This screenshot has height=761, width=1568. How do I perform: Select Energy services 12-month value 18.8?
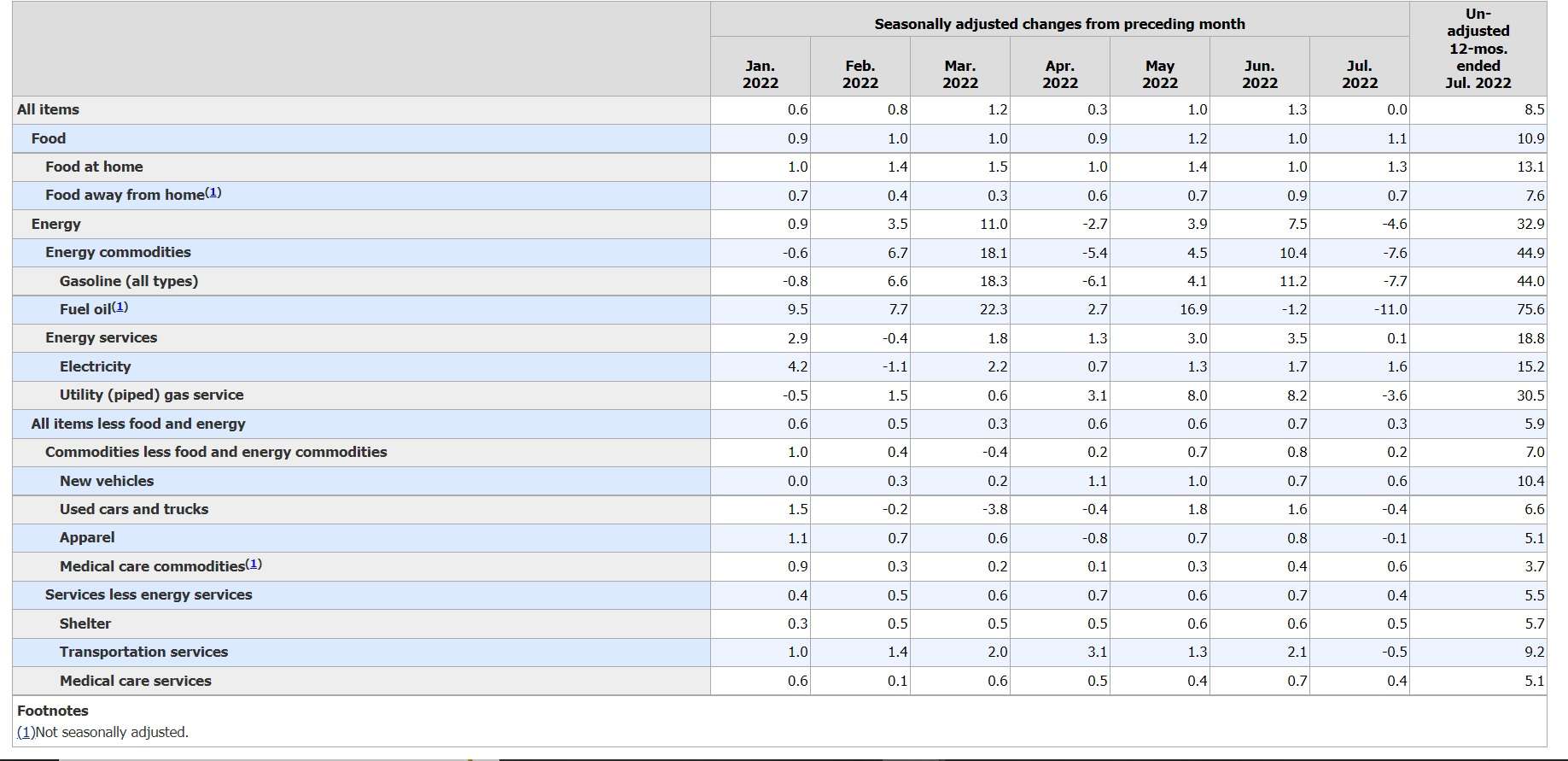click(1530, 338)
